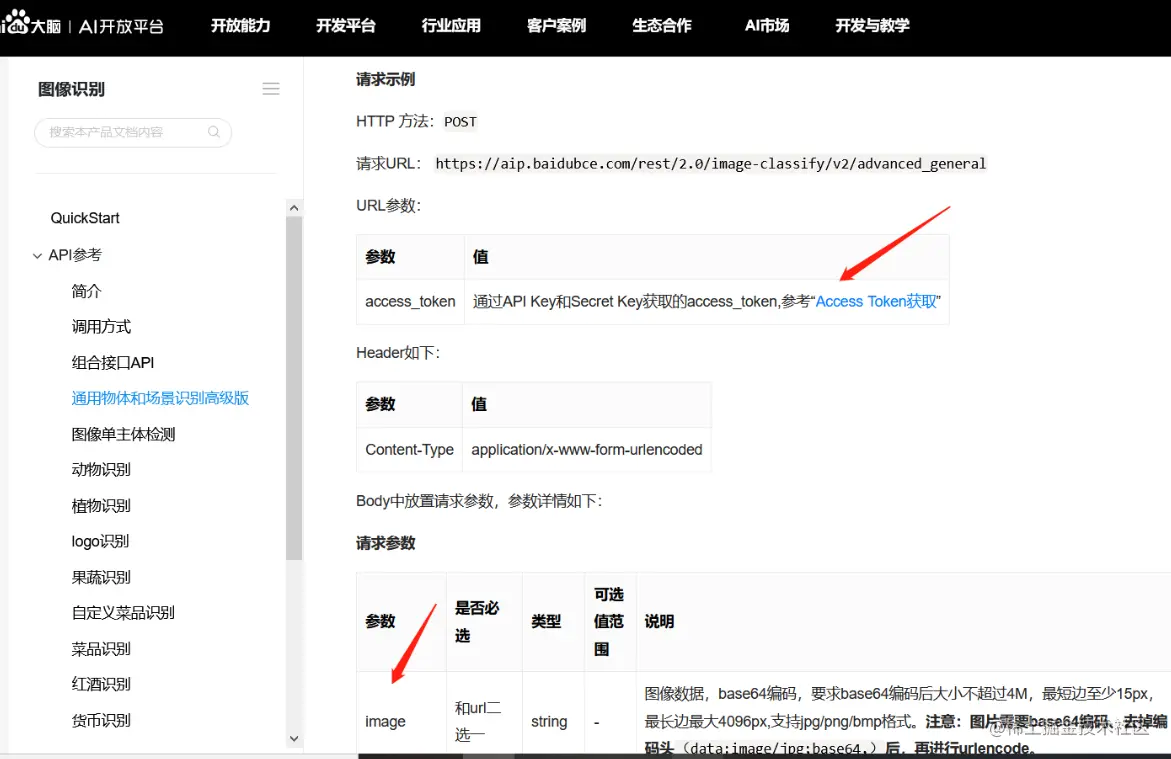Open the 开放能力 menu
The height and width of the screenshot is (759, 1171).
click(240, 27)
